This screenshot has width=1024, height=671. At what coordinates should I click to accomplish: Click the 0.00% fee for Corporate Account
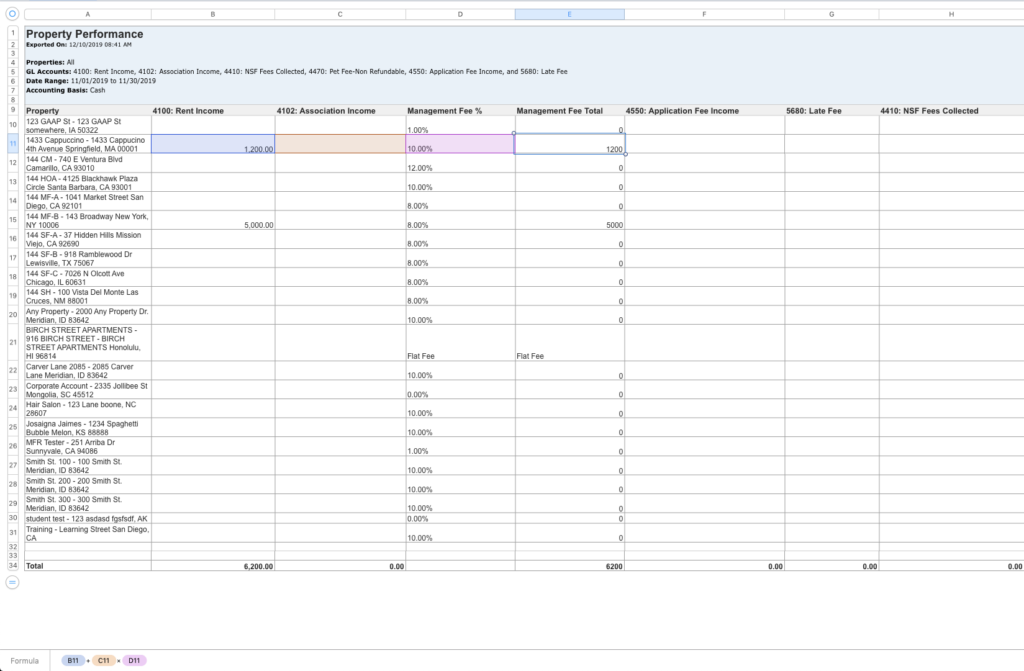[x=460, y=390]
